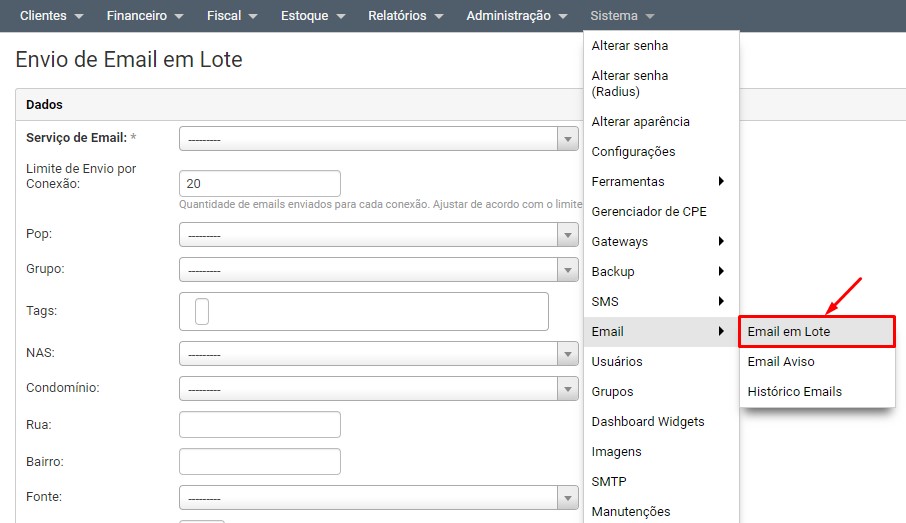This screenshot has width=906, height=523.
Task: Open the Clientes menu
Action: [51, 16]
